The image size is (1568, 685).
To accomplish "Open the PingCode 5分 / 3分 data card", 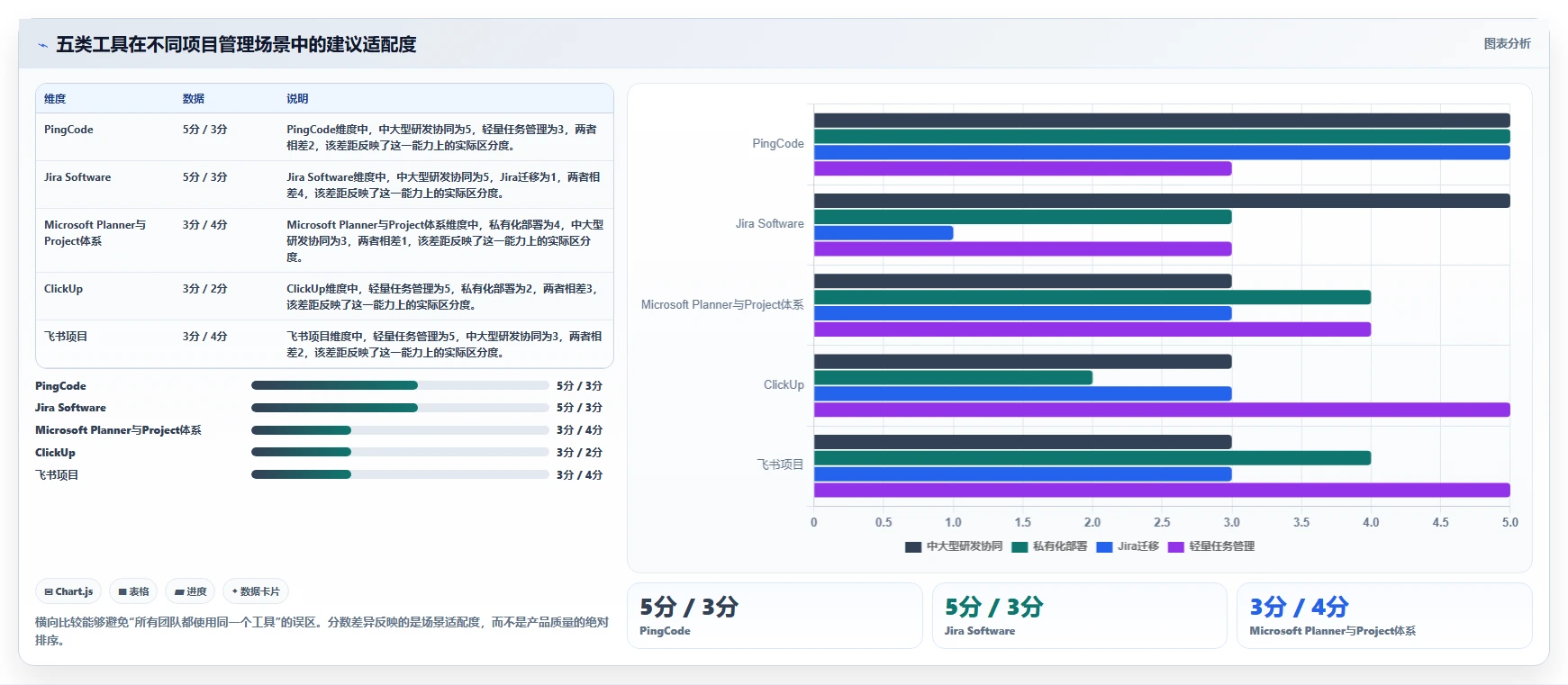I will [775, 616].
